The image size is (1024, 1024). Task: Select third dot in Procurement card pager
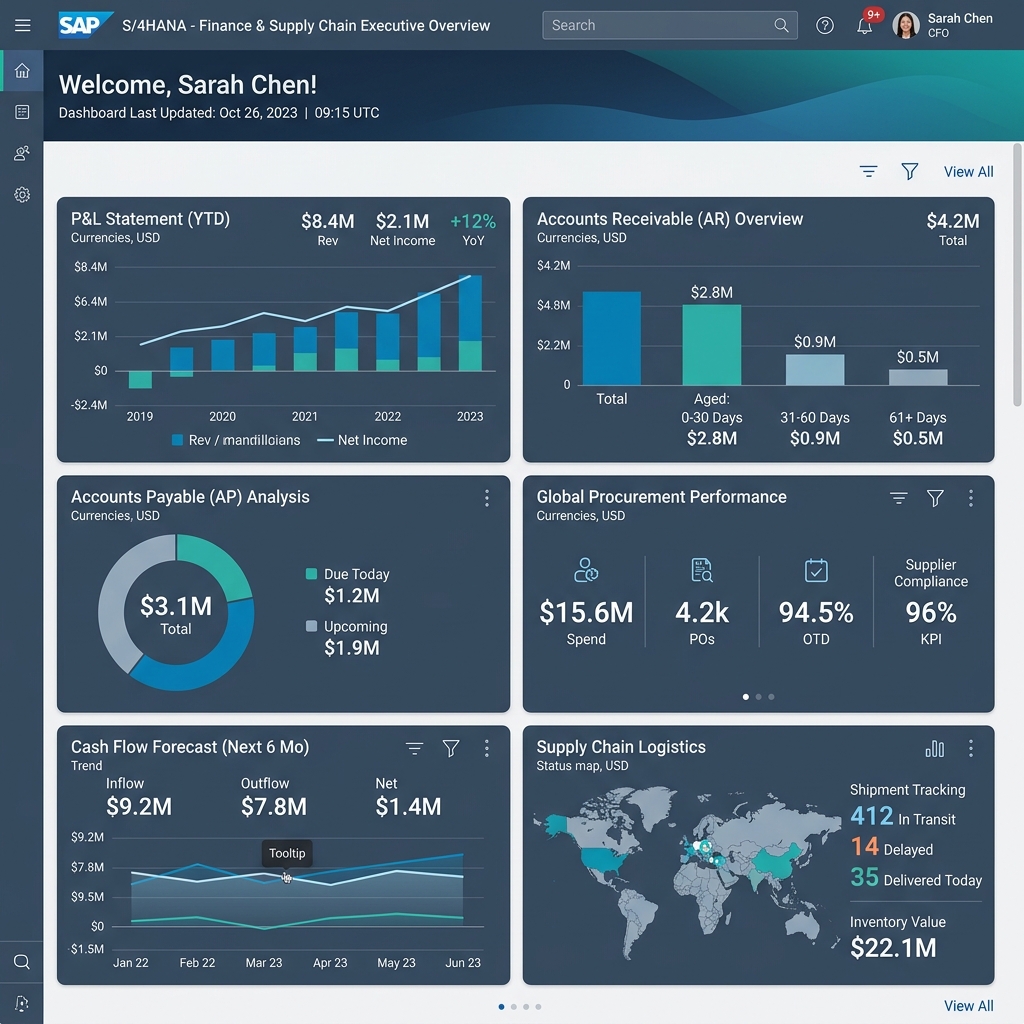pos(771,697)
